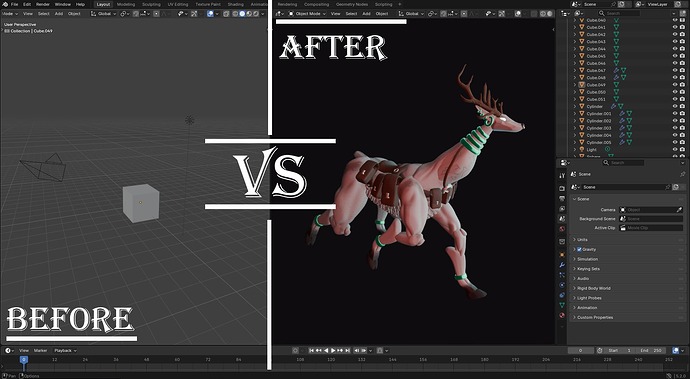Open the Object properties tab icon
This screenshot has width=690, height=379.
pyautogui.click(x=562, y=254)
